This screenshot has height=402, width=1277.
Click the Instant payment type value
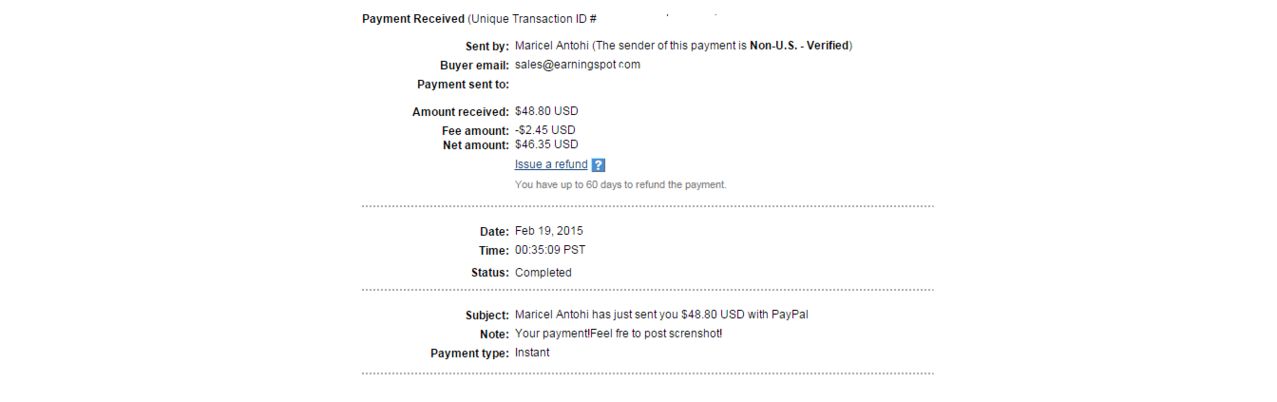coord(532,352)
